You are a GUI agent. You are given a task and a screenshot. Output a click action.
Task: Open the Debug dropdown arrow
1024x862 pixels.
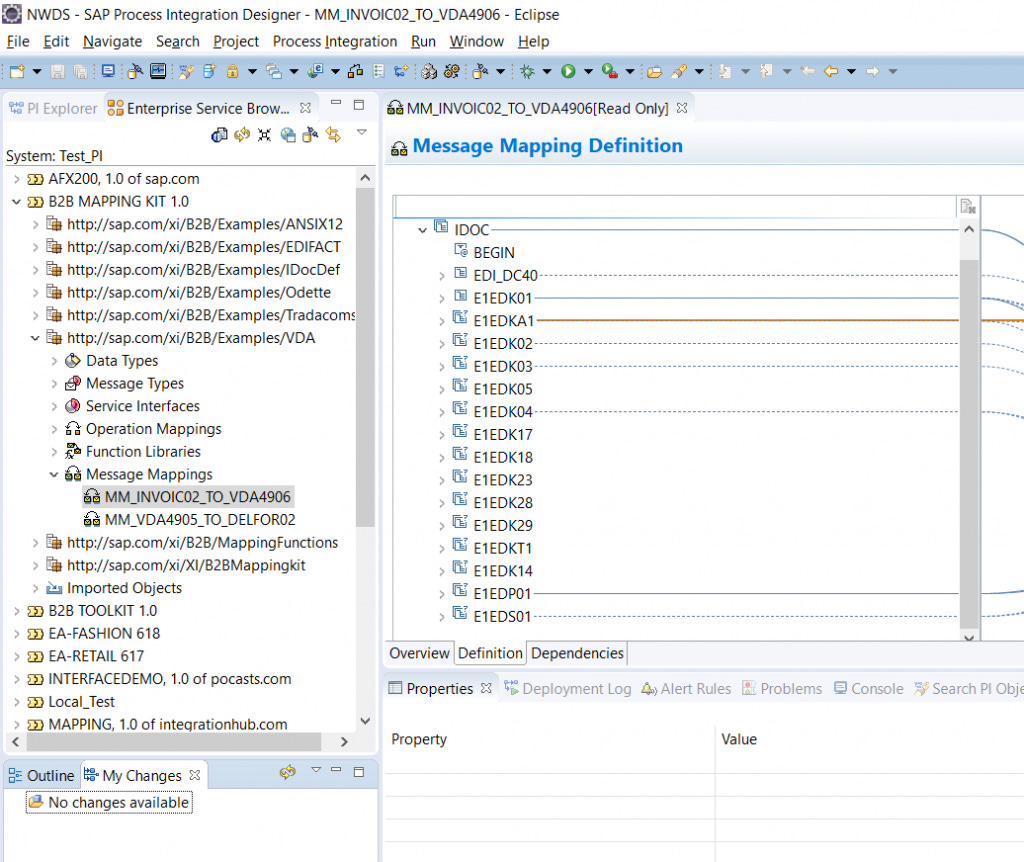(547, 71)
